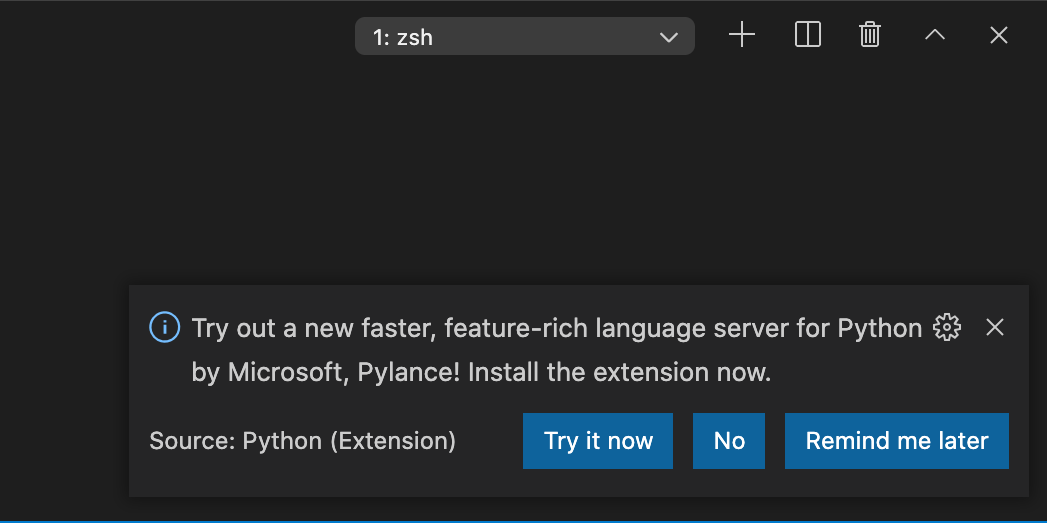Click 'Source: Python (Extension)' label

[302, 441]
